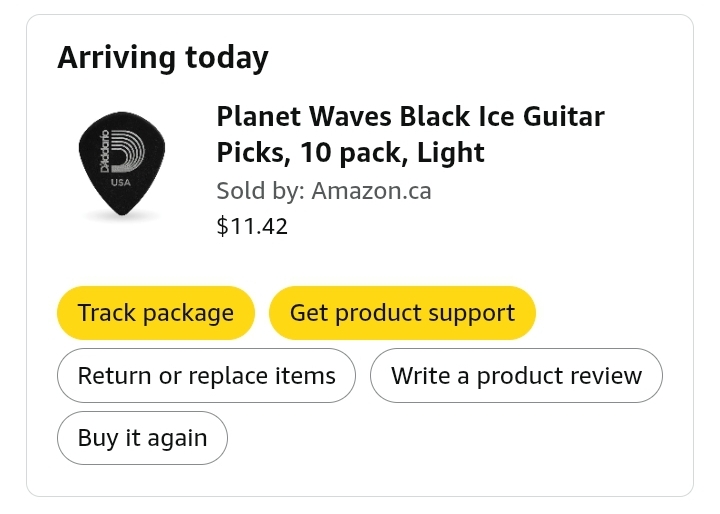Click the USA marking on the pick
This screenshot has height=514, width=720.
pyautogui.click(x=120, y=183)
